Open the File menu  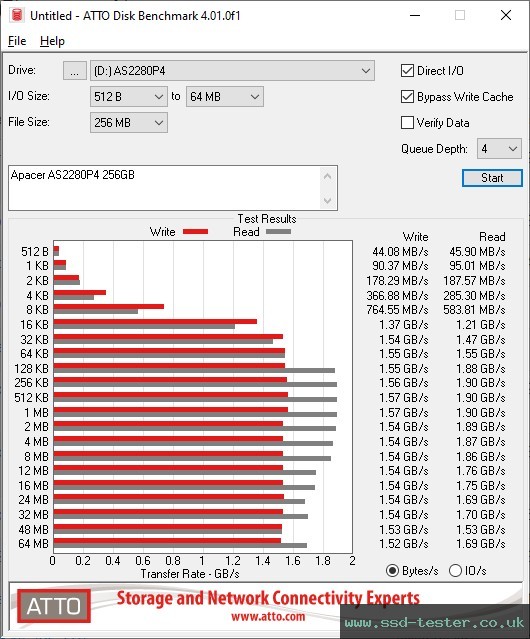(17, 41)
